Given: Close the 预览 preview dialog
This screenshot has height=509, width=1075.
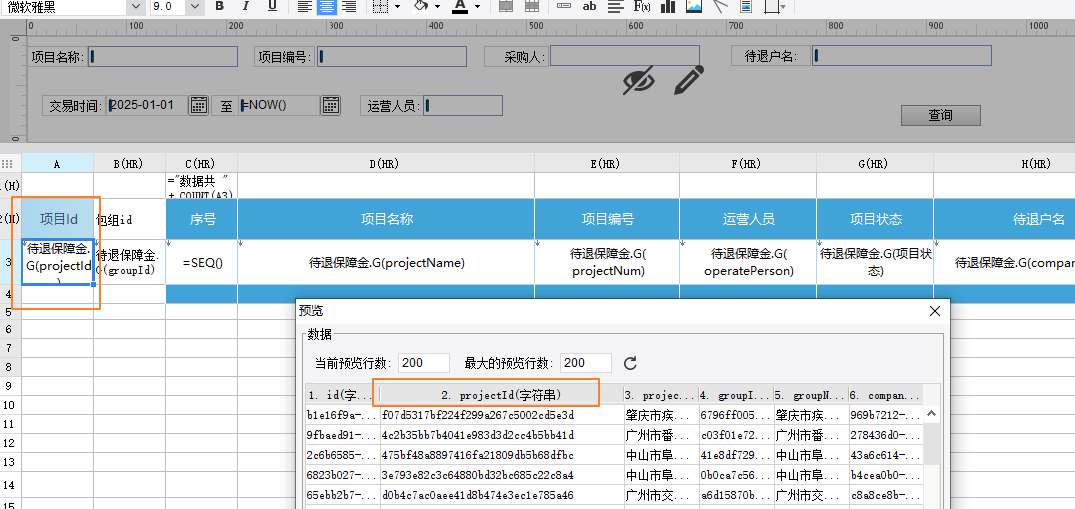Looking at the screenshot, I should 934,311.
